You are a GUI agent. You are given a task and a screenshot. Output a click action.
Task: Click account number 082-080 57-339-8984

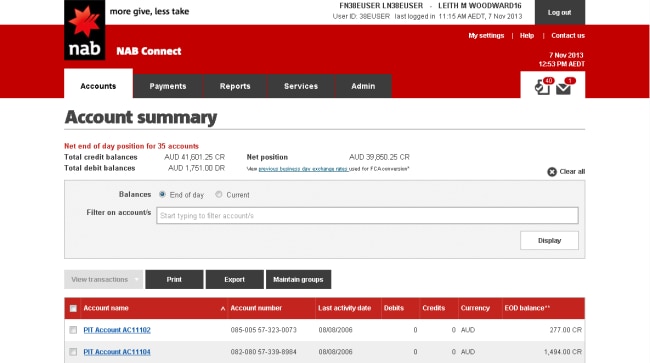(264, 352)
